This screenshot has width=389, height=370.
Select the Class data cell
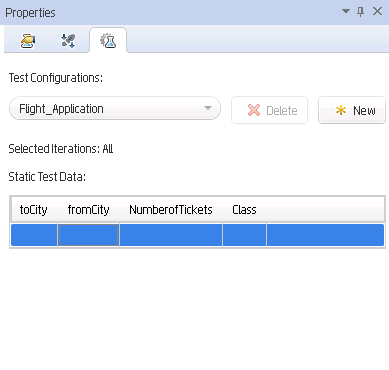pyautogui.click(x=245, y=235)
